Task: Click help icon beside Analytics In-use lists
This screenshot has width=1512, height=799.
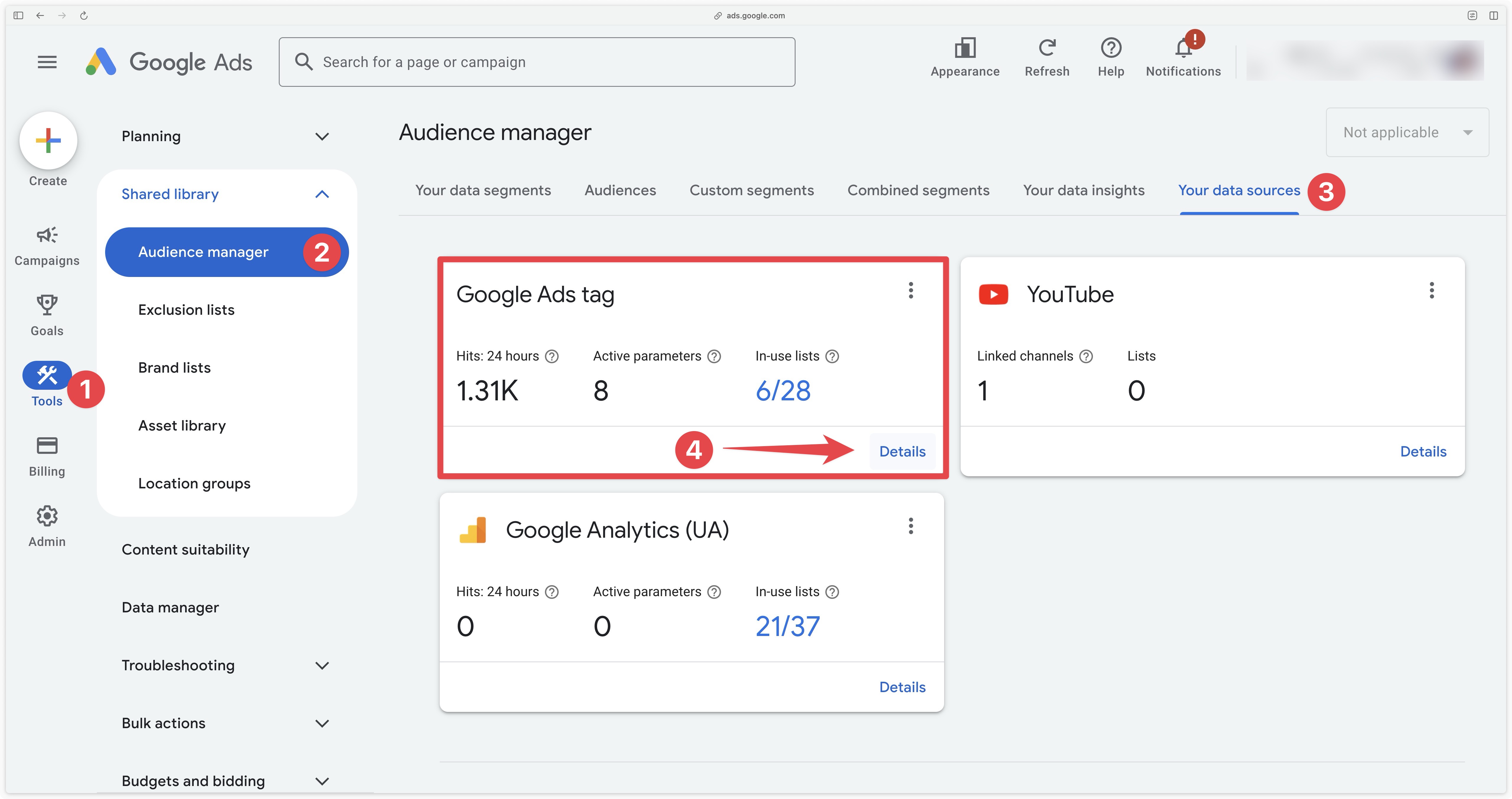Action: 832,592
